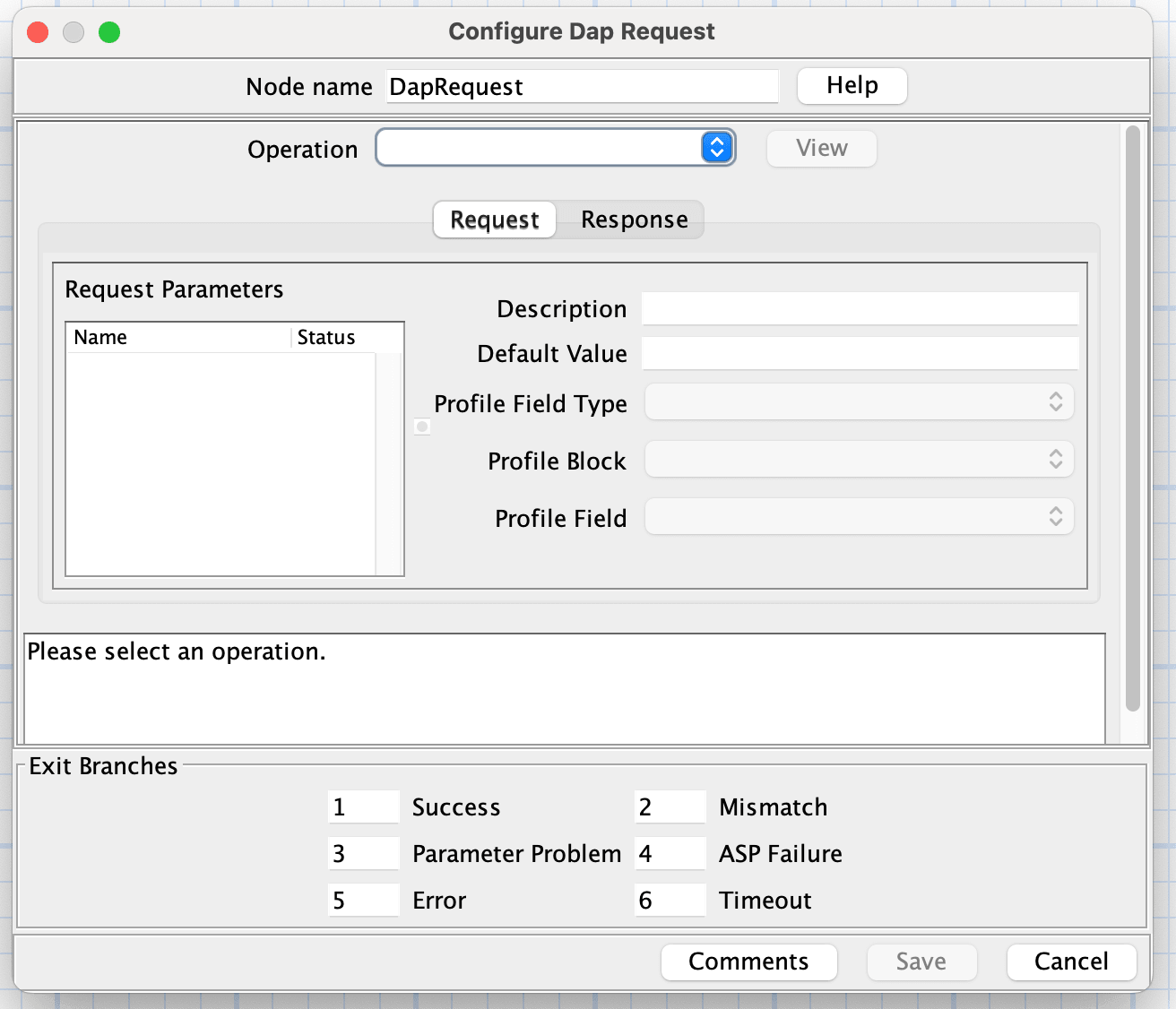
Task: Click the ASP Failure branch number field
Action: coord(670,853)
